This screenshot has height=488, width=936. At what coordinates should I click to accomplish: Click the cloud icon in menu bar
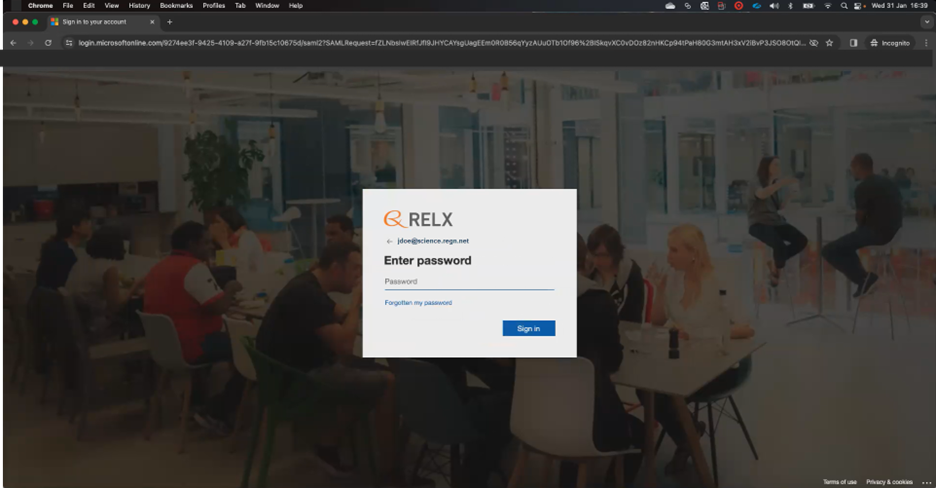[670, 5]
